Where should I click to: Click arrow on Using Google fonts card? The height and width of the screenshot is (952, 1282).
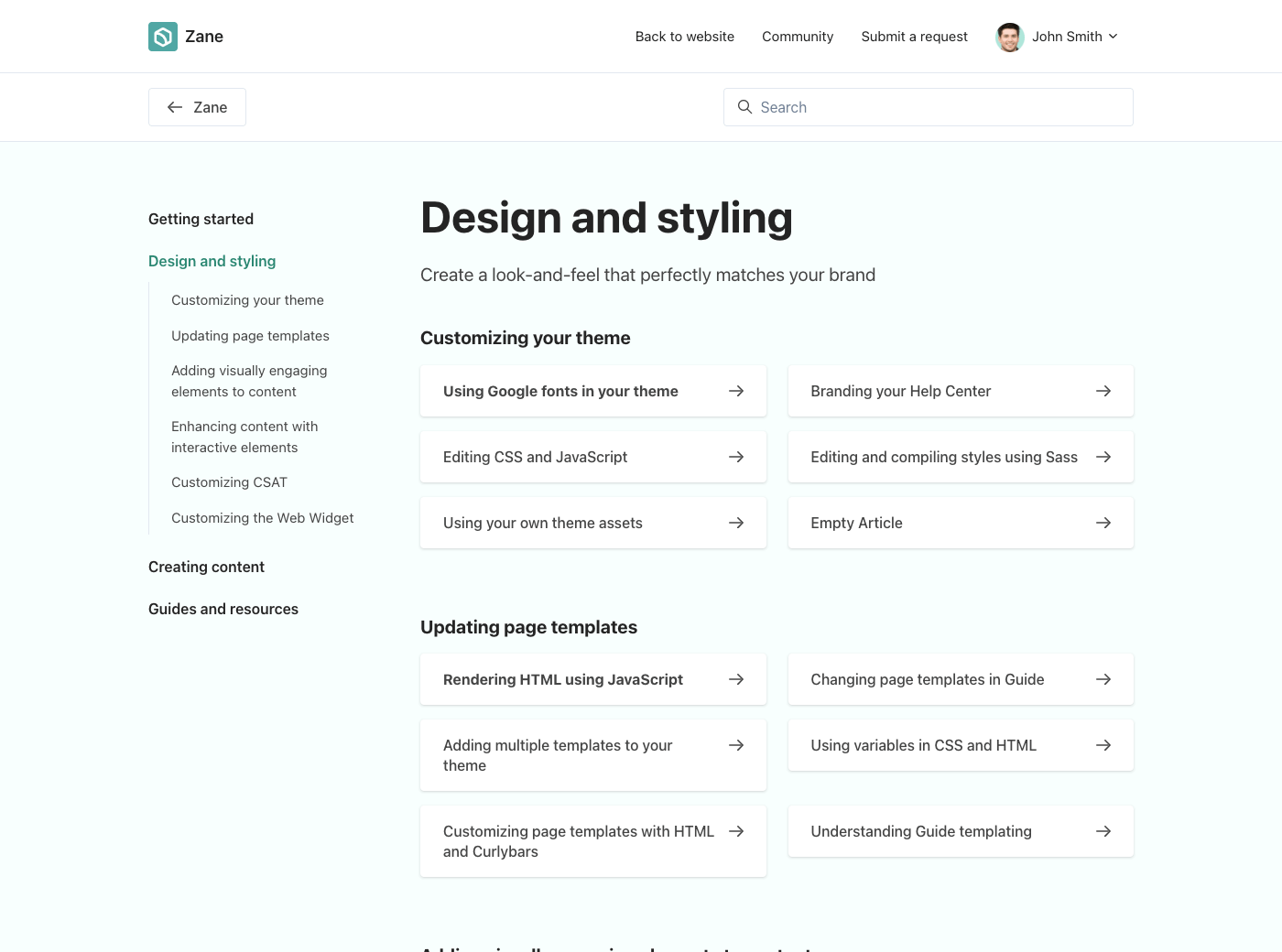click(735, 391)
